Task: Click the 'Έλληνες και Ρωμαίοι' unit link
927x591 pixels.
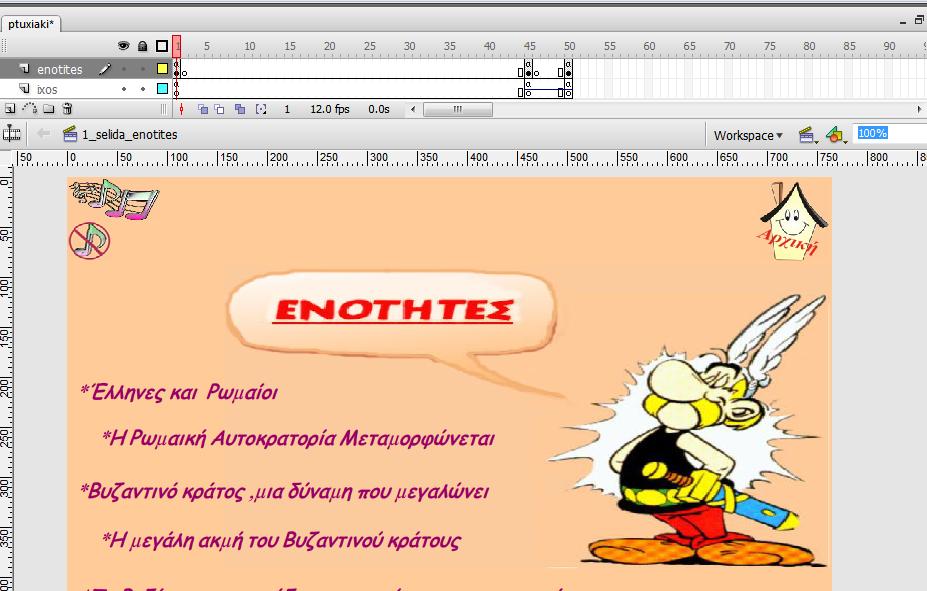Action: pos(179,392)
